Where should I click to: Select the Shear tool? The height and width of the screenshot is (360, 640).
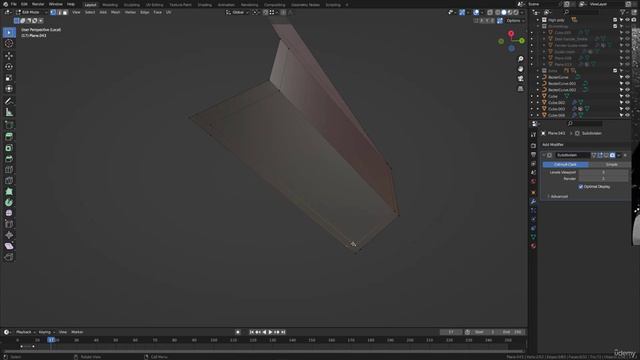click(9, 246)
